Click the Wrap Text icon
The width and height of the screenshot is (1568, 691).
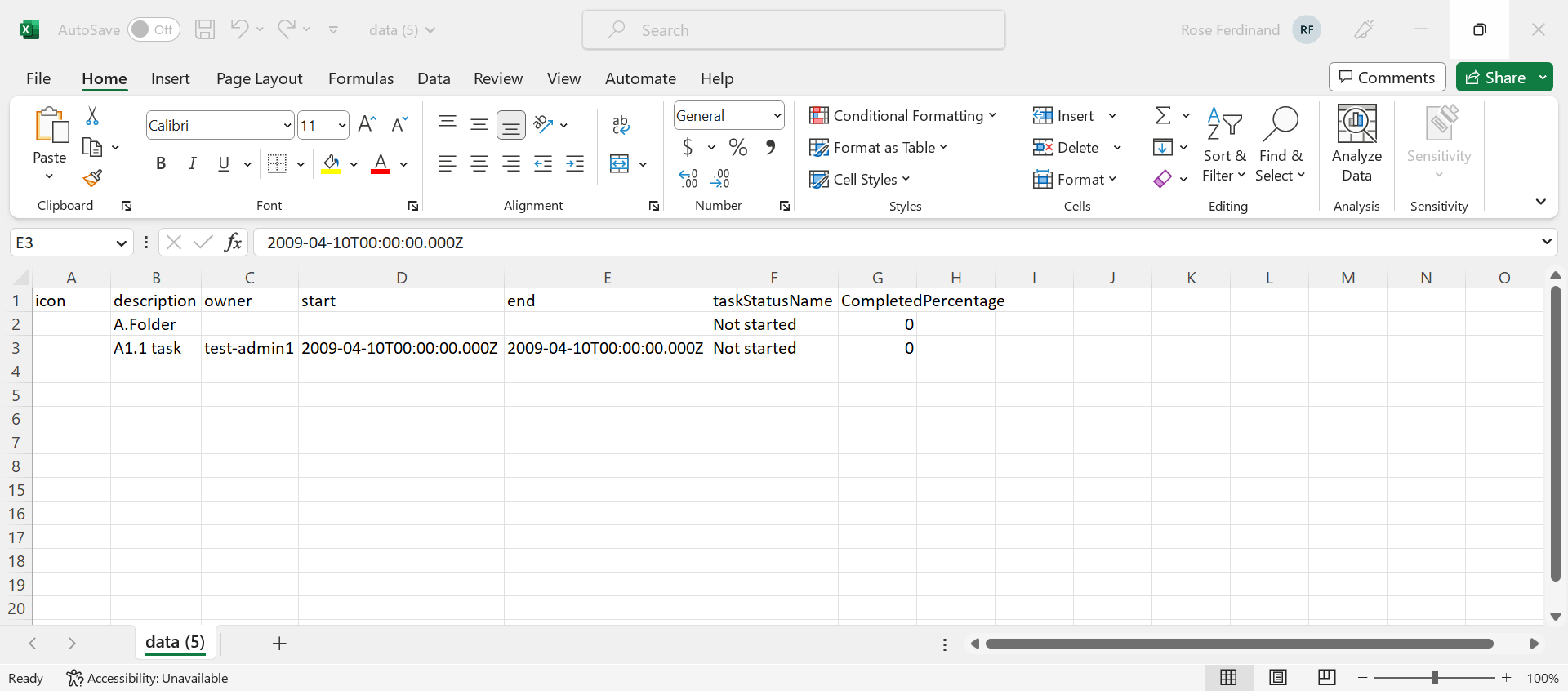(621, 125)
